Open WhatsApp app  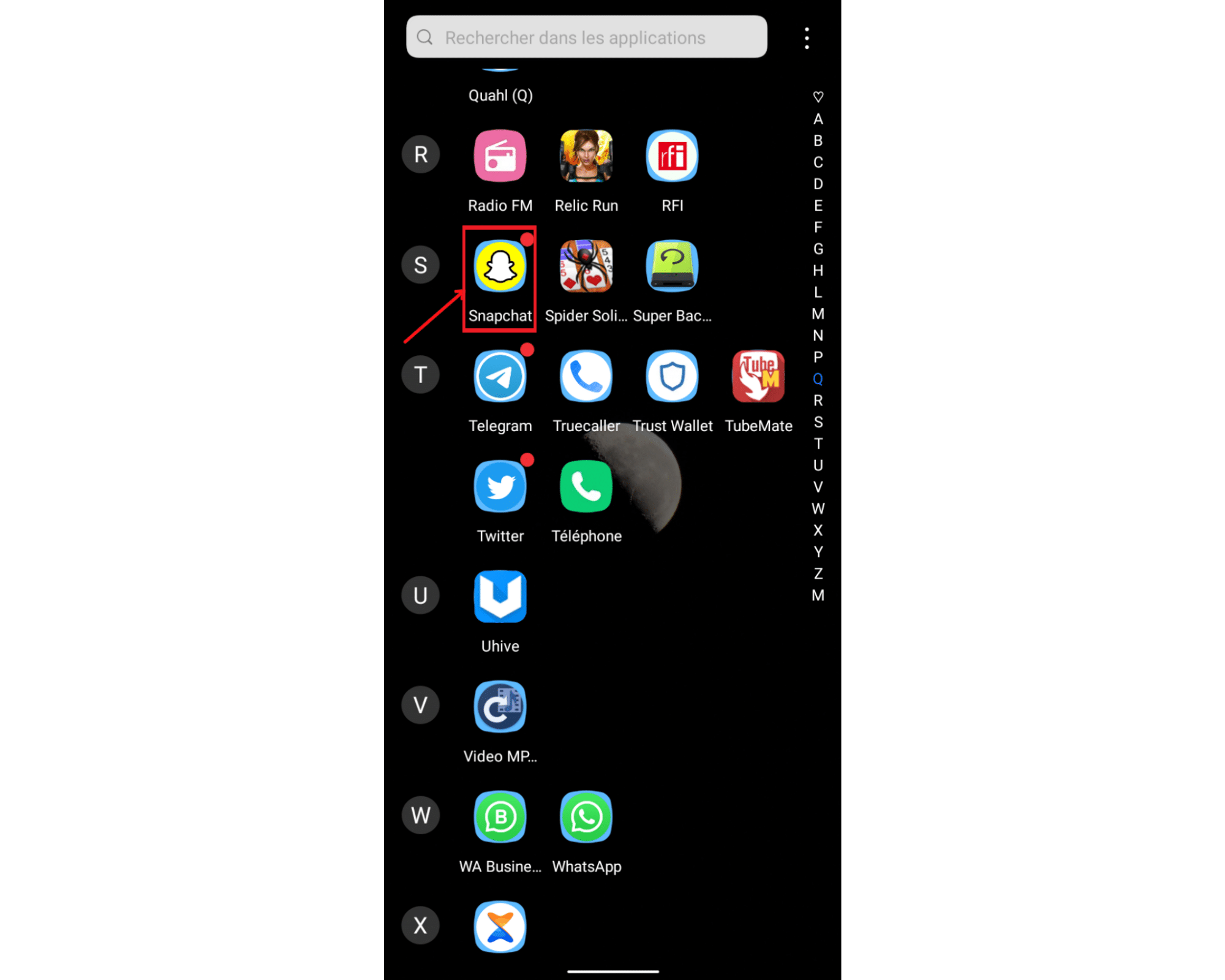click(586, 817)
